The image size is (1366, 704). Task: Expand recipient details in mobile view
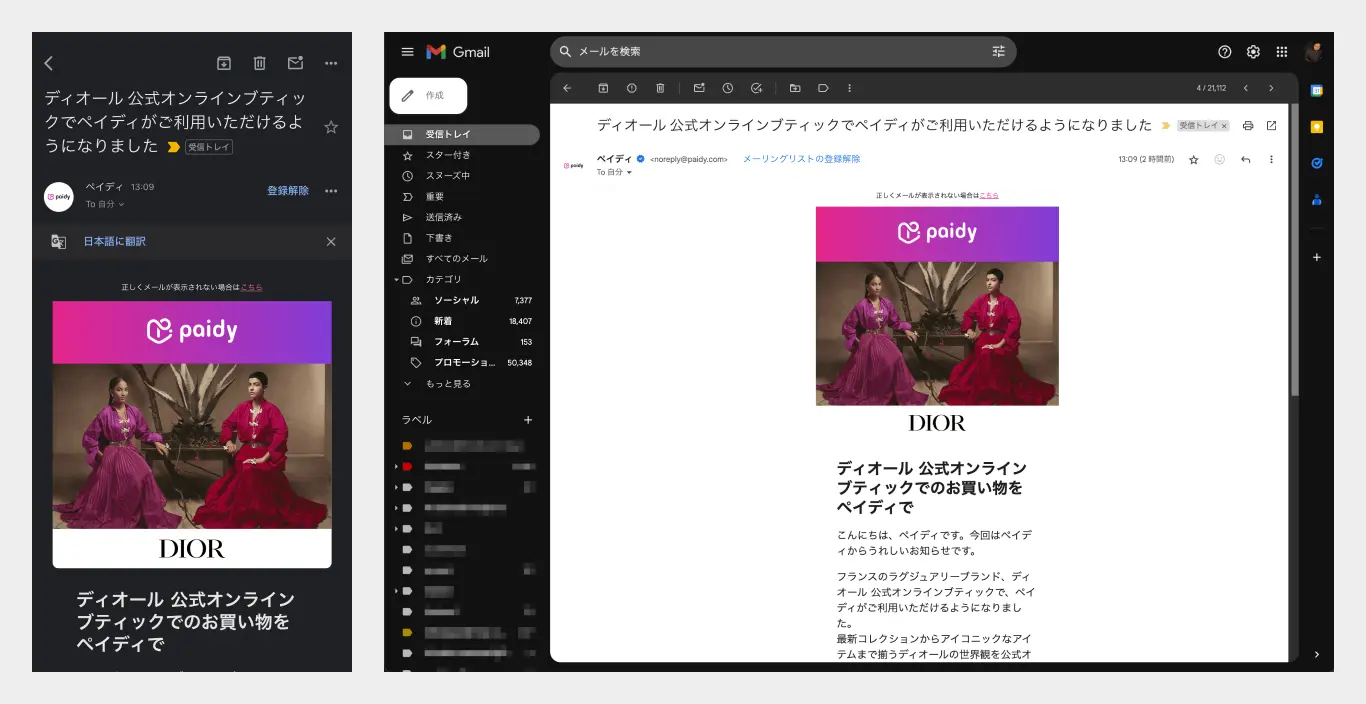point(105,204)
